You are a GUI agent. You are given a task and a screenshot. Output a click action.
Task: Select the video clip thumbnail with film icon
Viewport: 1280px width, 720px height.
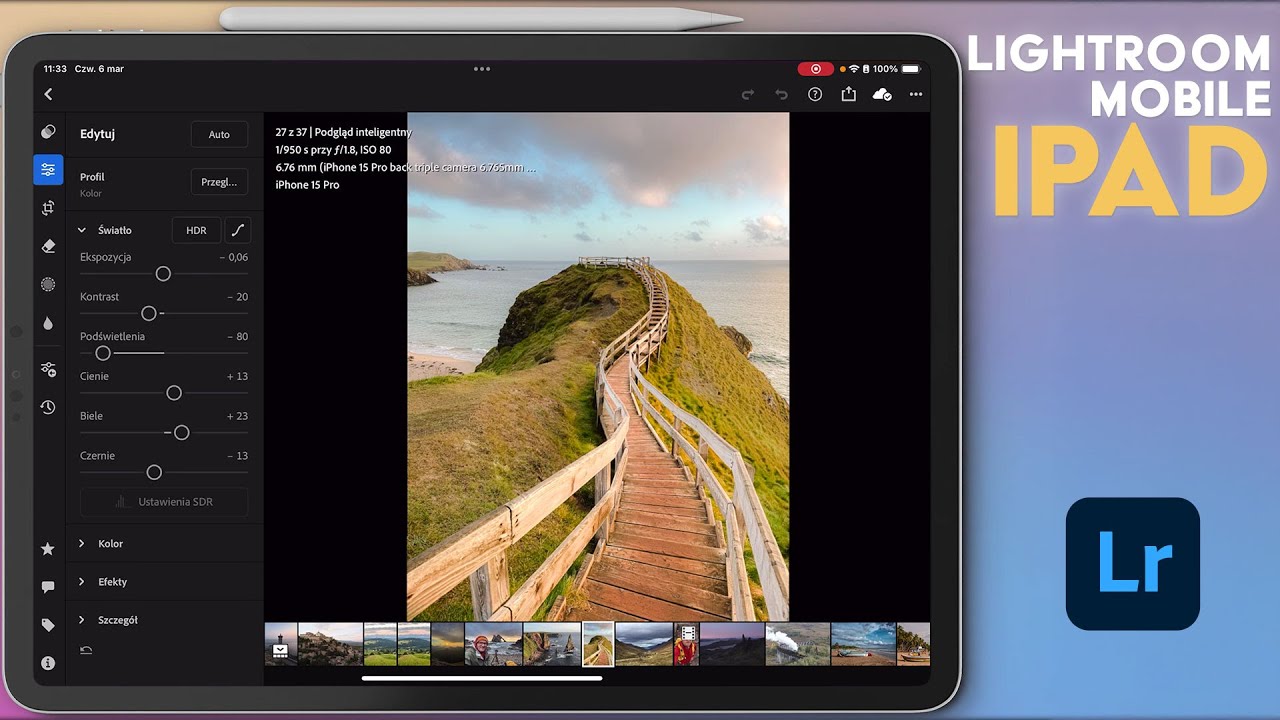click(x=686, y=644)
